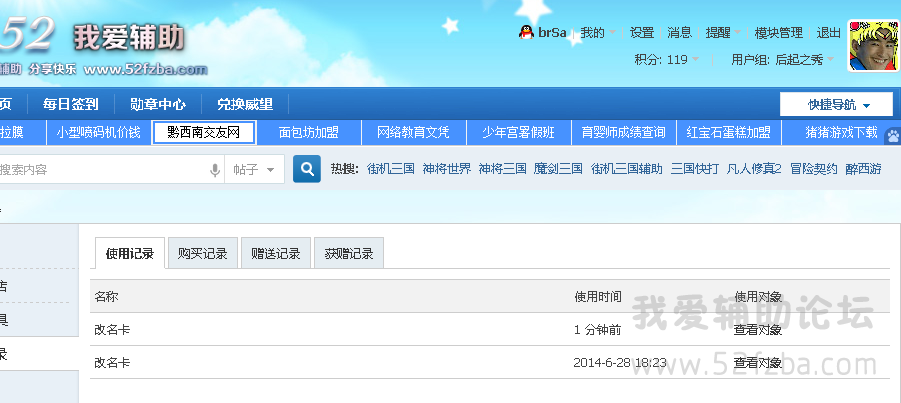901x403 pixels.
Task: Open the 获赠记录 tab
Action: [x=348, y=254]
